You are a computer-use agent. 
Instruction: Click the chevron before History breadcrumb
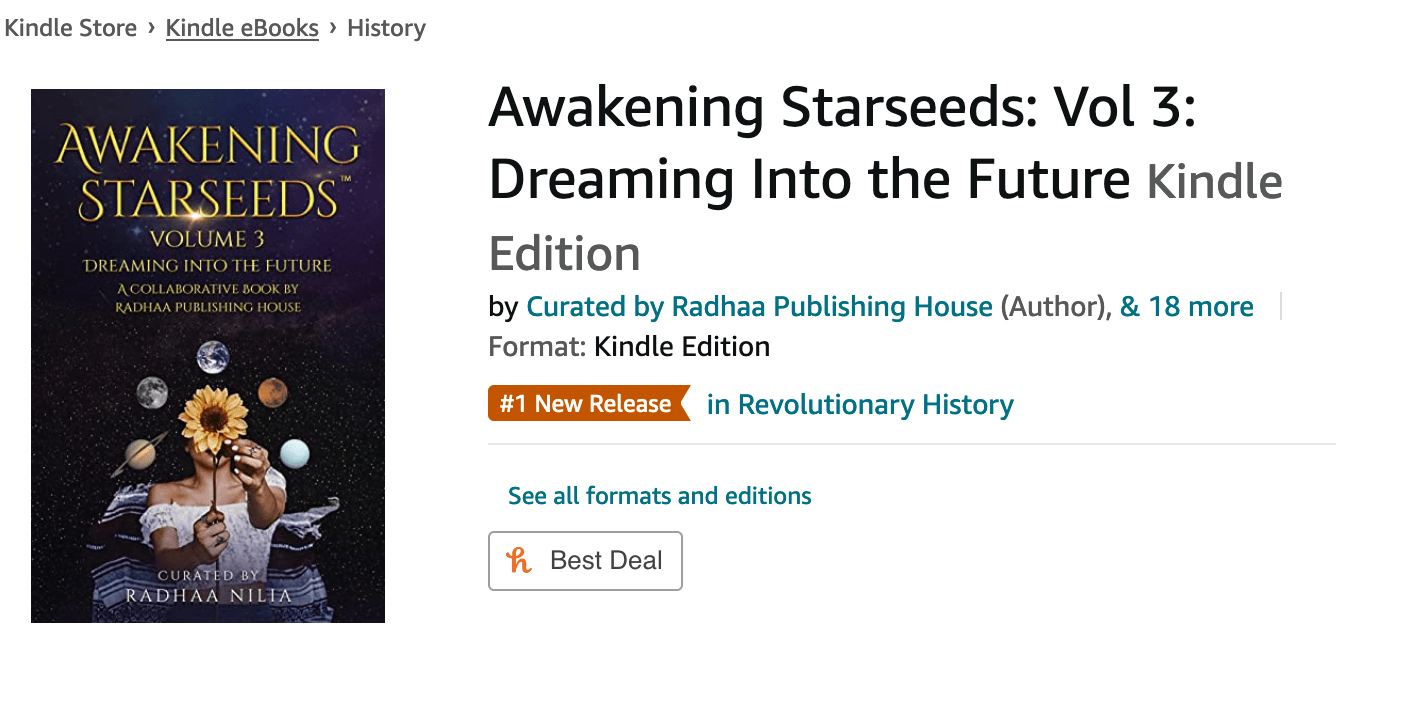coord(333,27)
